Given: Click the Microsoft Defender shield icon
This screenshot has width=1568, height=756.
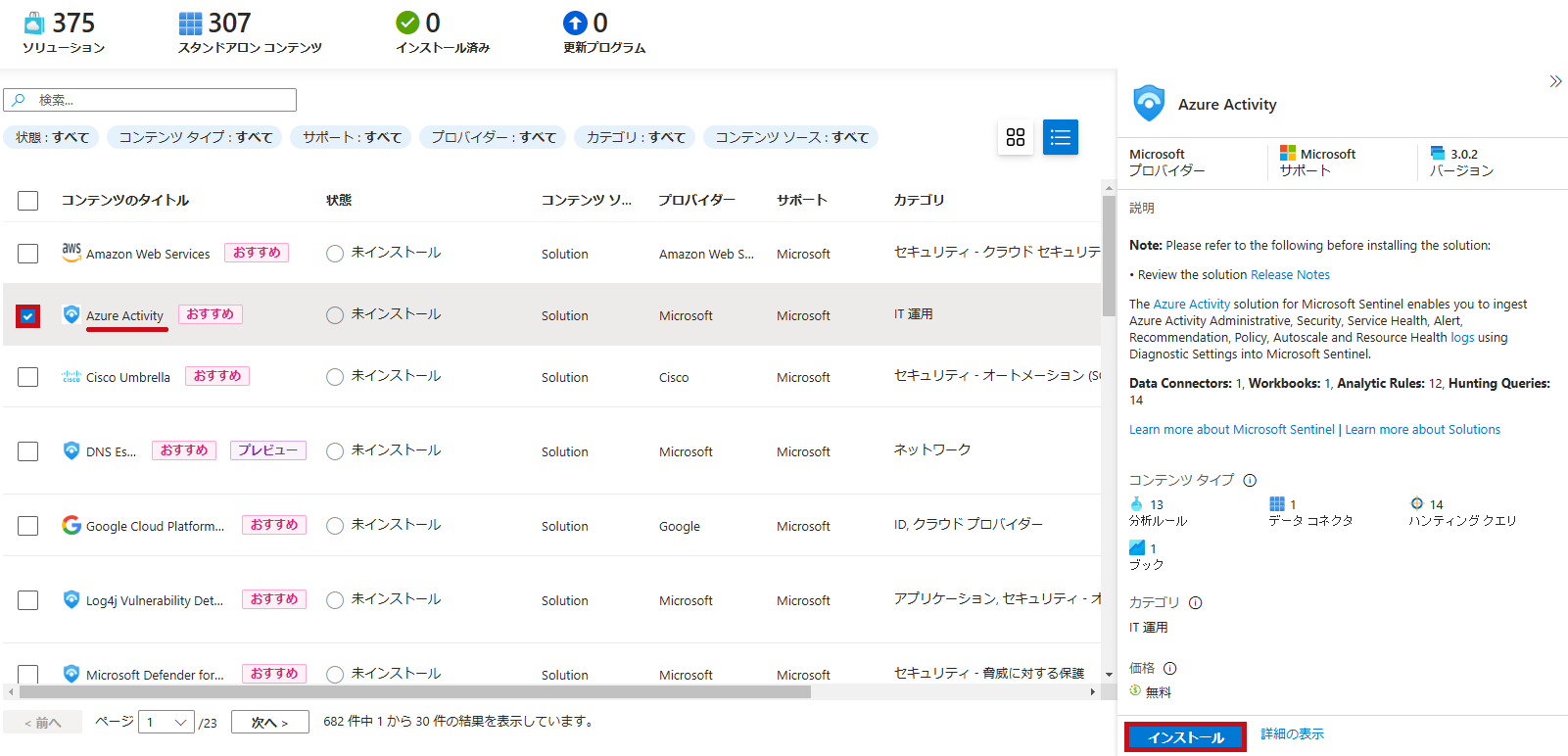Looking at the screenshot, I should (x=71, y=674).
